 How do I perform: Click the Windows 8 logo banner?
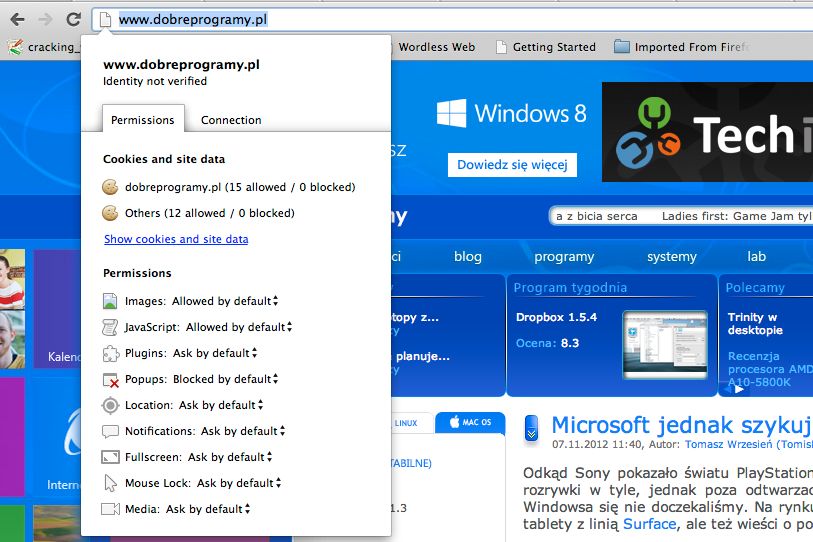pos(512,113)
